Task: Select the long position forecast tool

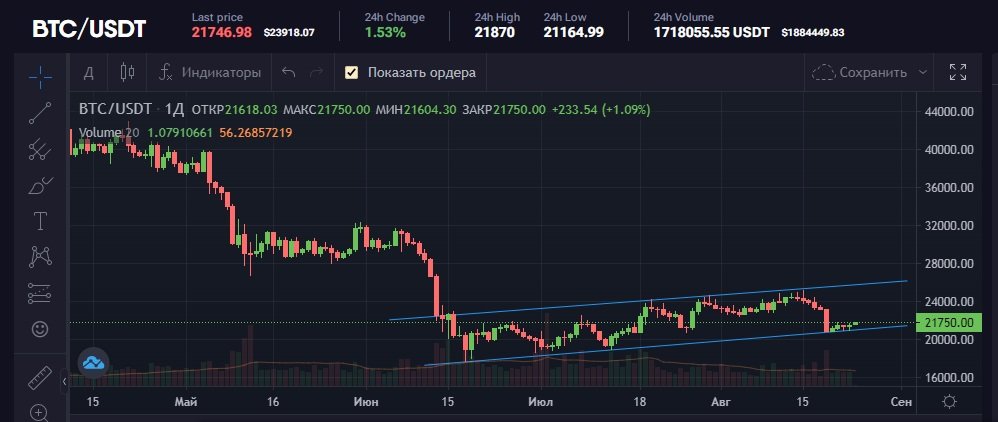Action: [40, 293]
